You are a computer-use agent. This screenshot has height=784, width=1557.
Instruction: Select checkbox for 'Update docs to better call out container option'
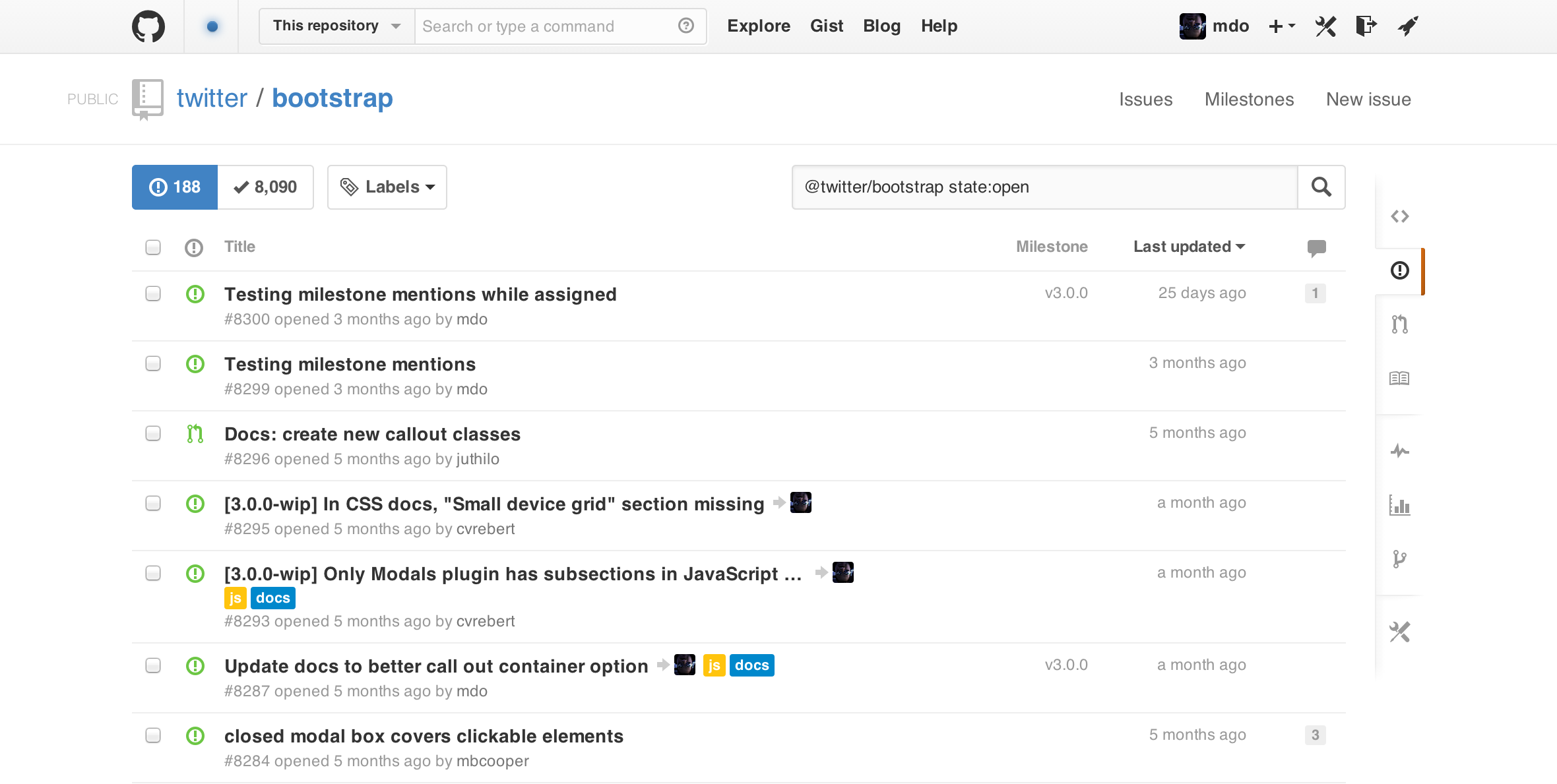[153, 665]
